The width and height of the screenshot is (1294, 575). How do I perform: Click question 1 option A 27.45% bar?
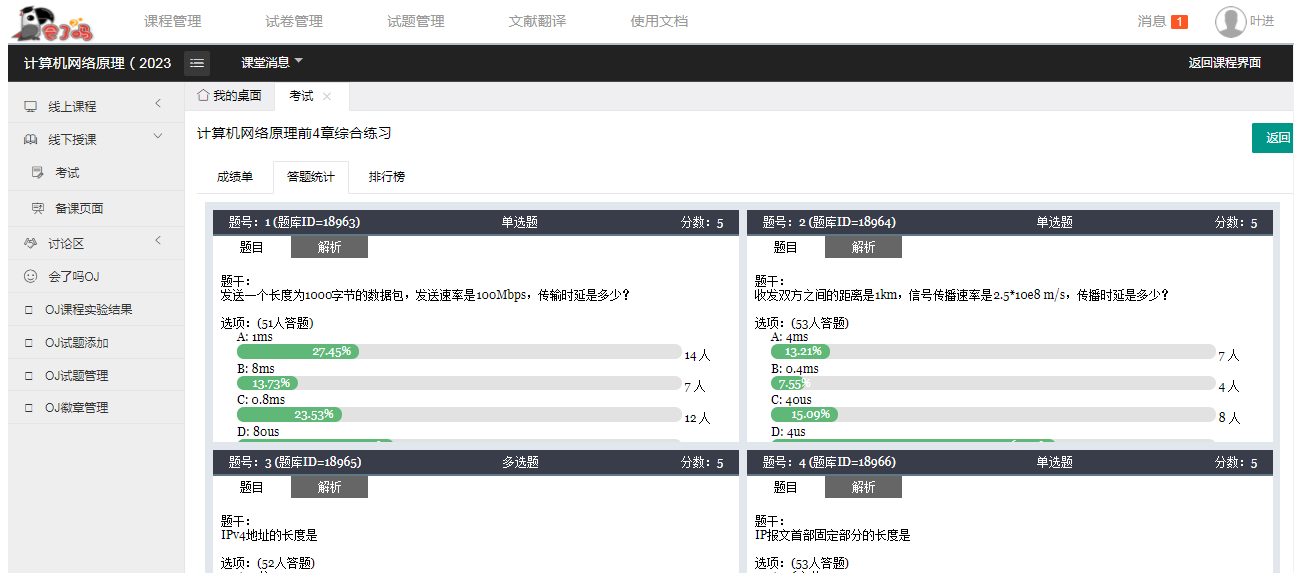click(298, 352)
